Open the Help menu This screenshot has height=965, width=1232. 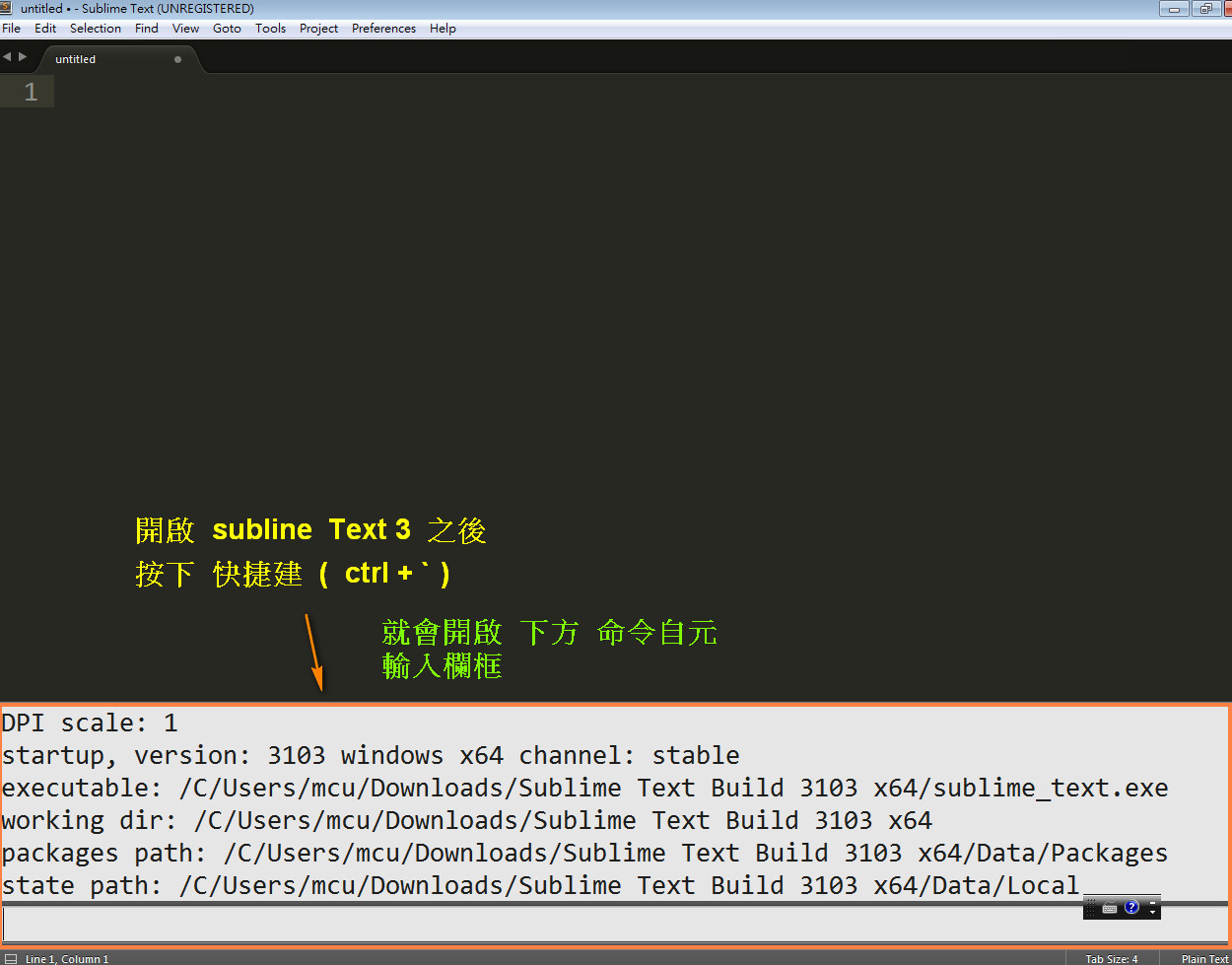(444, 29)
